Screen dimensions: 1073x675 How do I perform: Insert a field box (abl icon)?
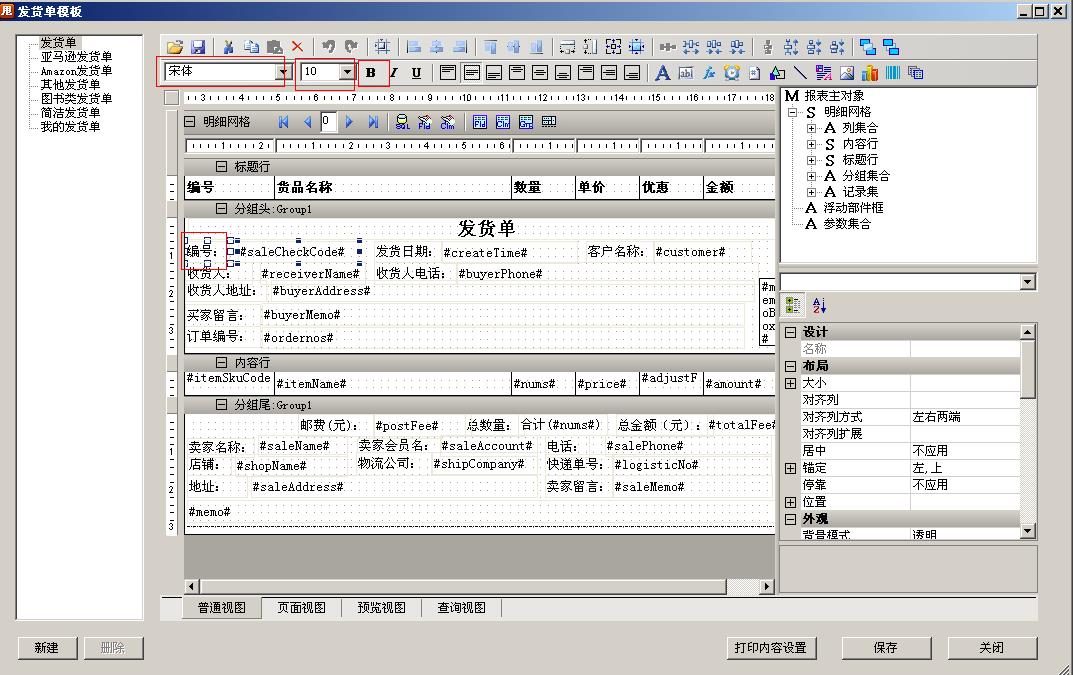click(686, 73)
